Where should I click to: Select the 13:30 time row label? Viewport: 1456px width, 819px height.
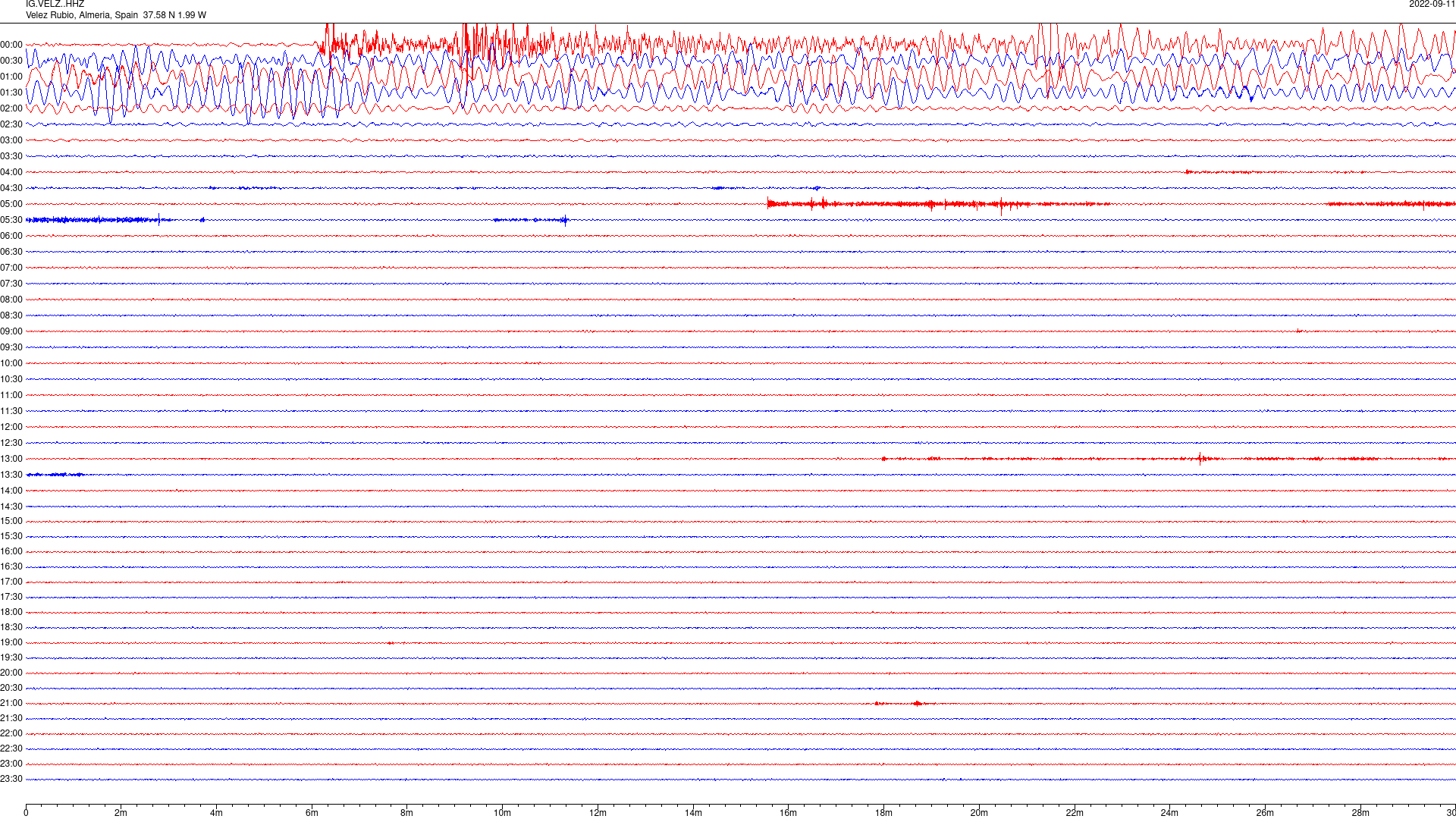[11, 475]
